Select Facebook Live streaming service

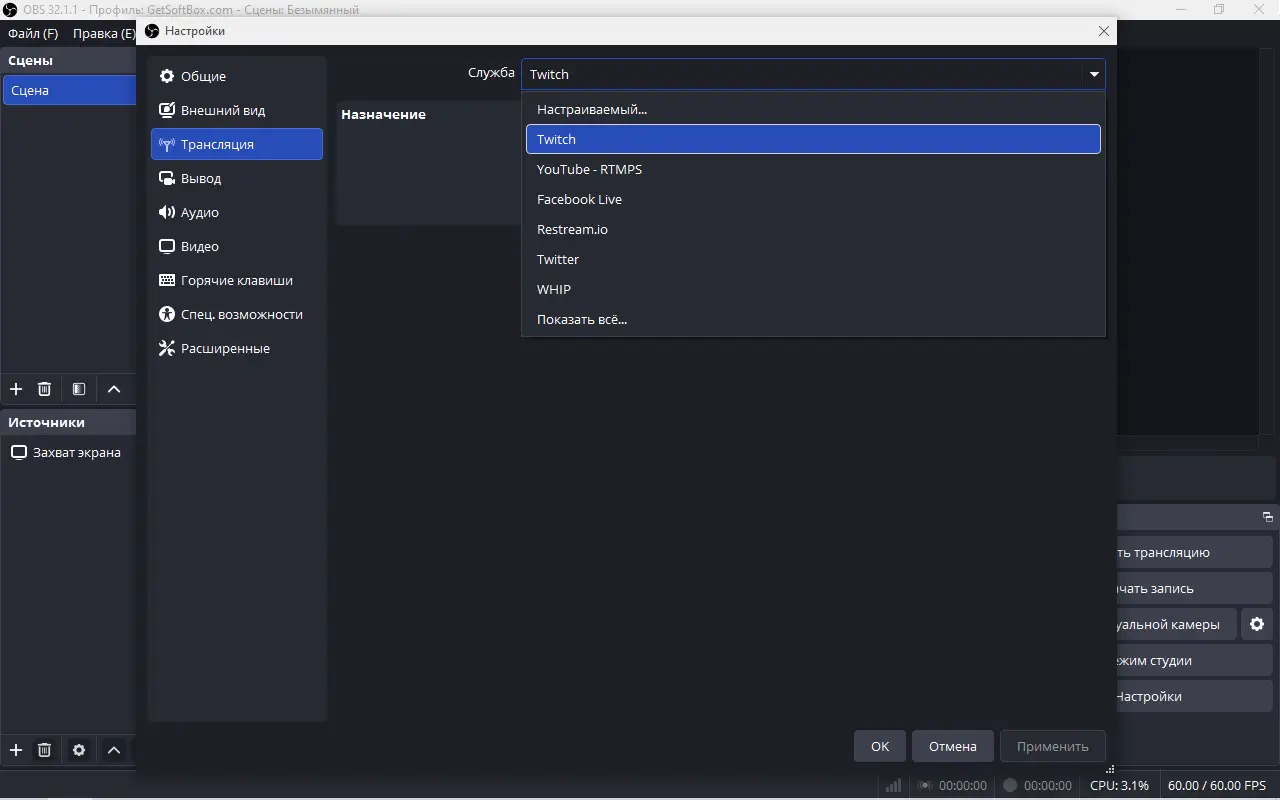tap(579, 199)
